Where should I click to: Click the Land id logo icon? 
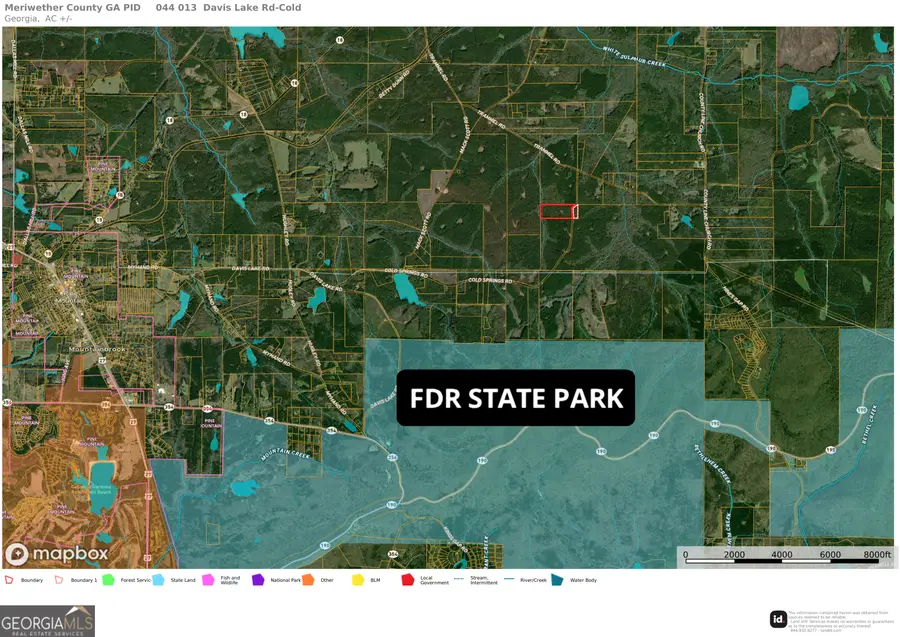[x=778, y=619]
